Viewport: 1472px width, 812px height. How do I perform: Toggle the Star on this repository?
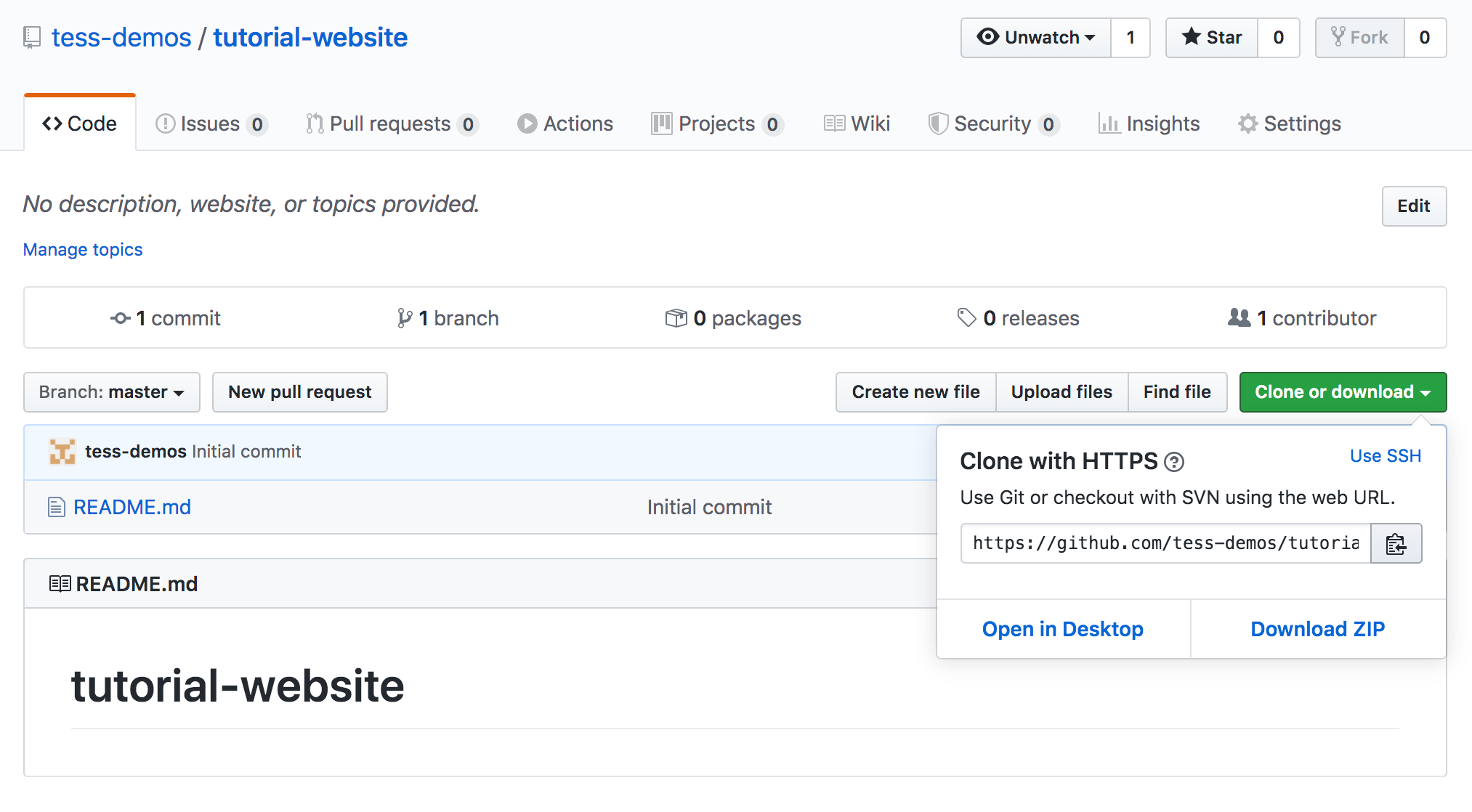[x=1210, y=37]
